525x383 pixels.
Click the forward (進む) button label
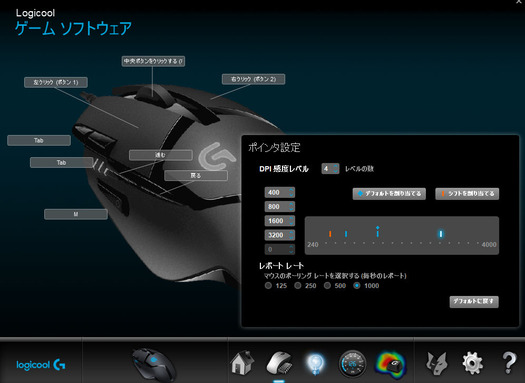pos(161,155)
